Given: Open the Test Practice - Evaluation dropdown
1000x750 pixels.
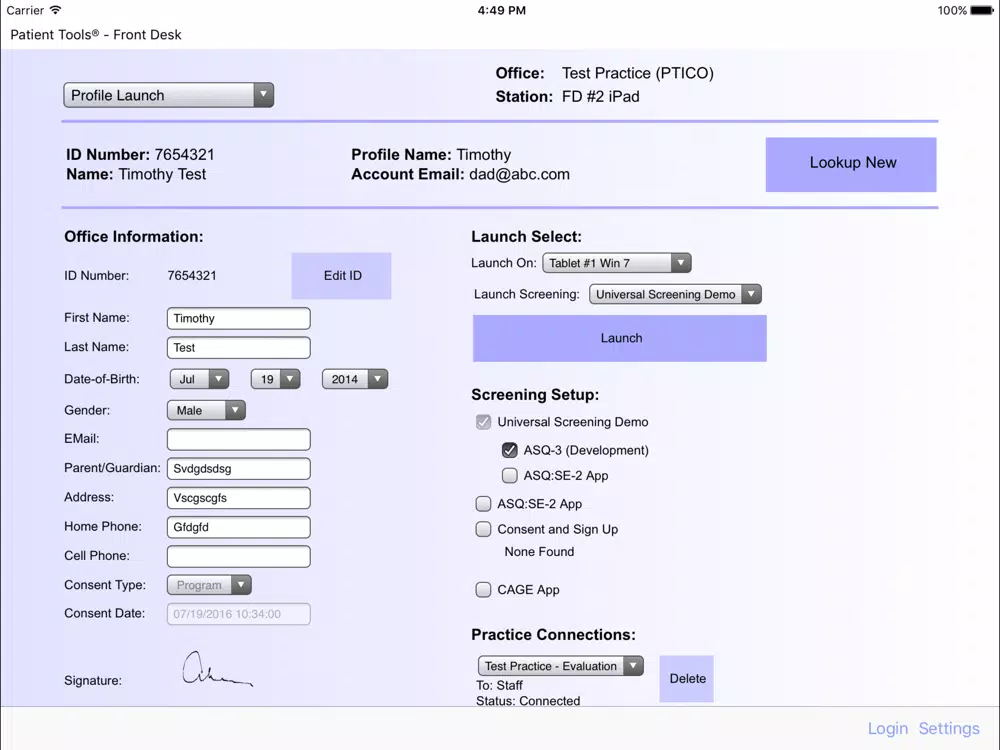Looking at the screenshot, I should 561,666.
